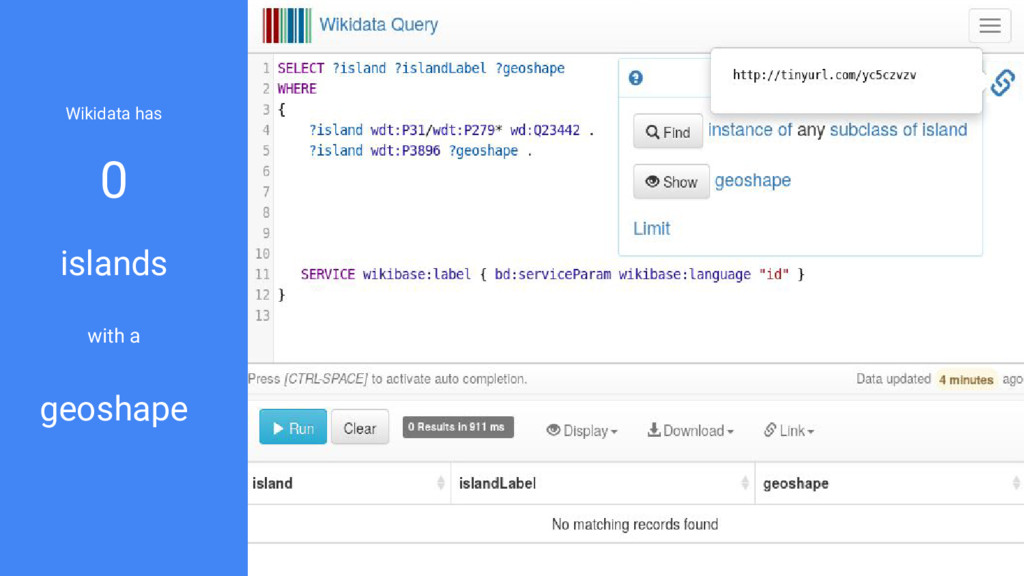
Task: Sort results by islandLabel column
Action: (x=603, y=483)
